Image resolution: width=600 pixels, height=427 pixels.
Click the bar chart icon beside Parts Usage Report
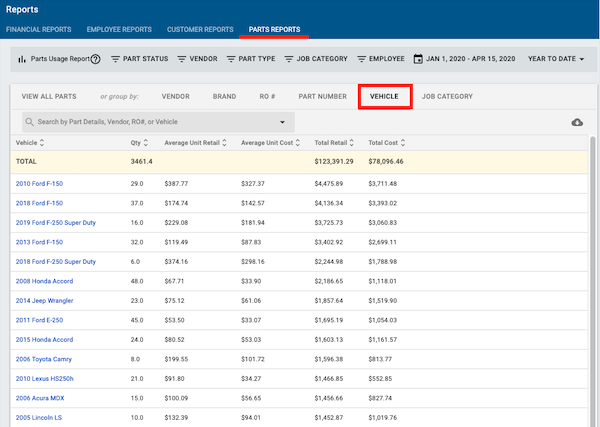pos(22,59)
